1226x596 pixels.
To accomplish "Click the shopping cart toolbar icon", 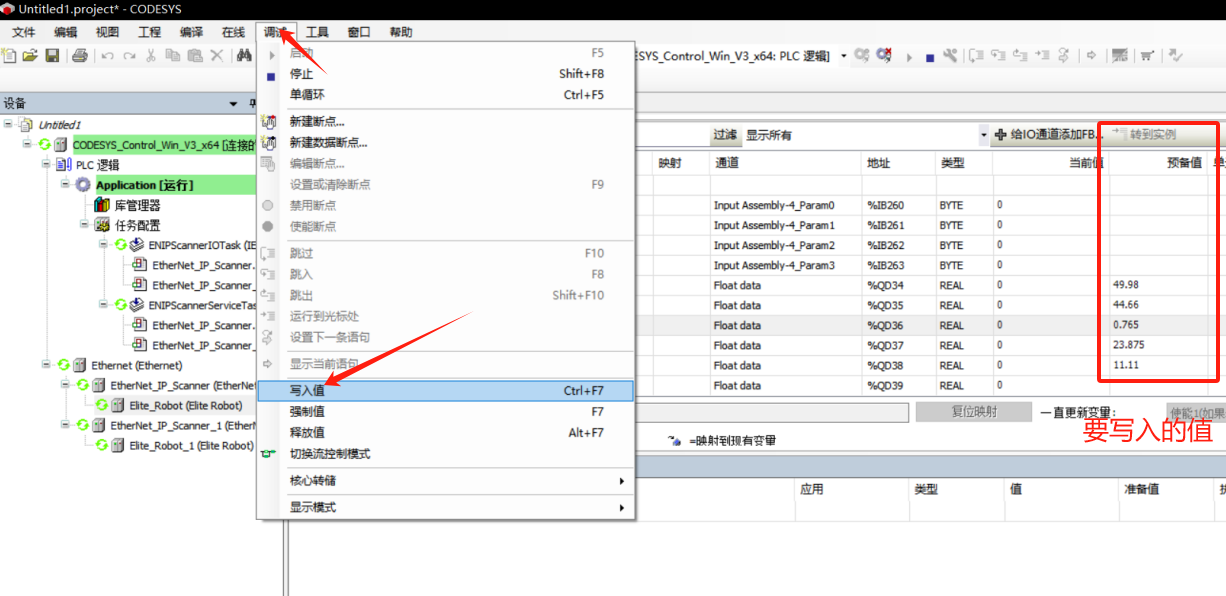I will (1147, 56).
